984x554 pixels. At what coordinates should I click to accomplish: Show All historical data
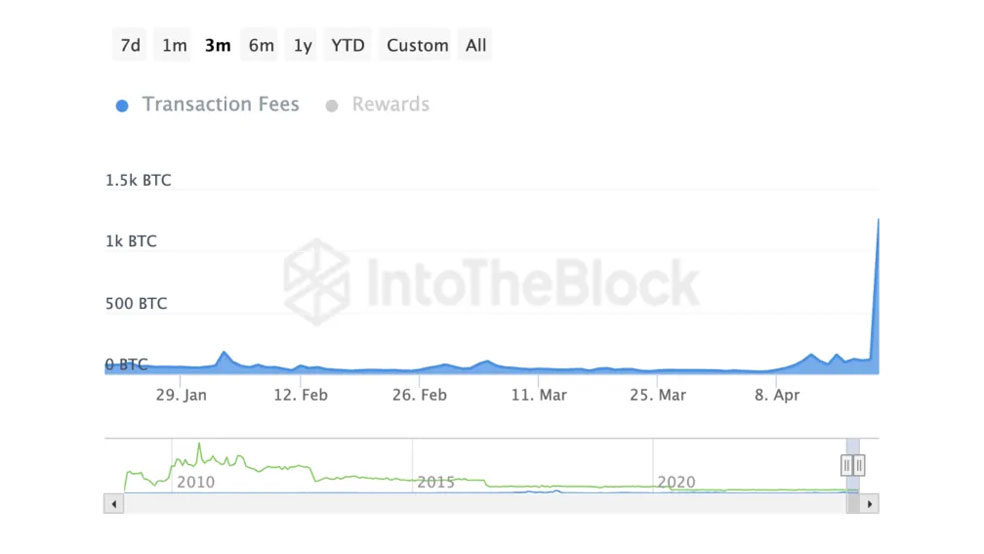tap(476, 45)
